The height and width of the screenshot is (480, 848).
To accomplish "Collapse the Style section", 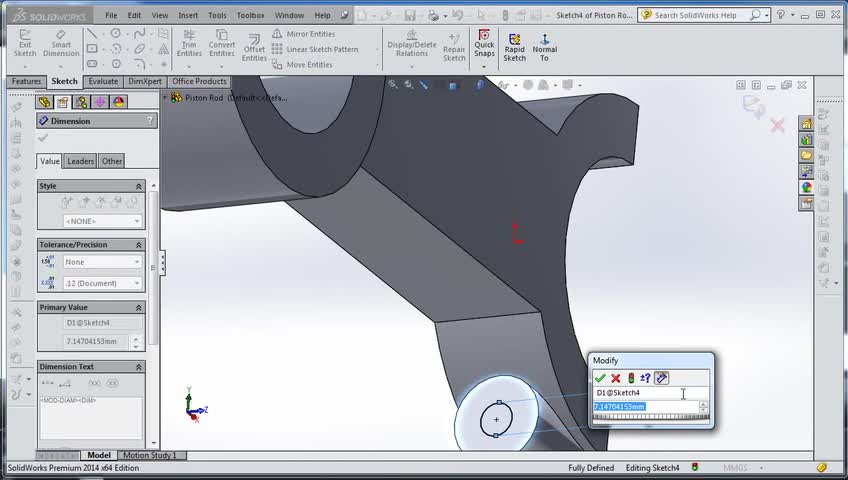I will (x=138, y=186).
